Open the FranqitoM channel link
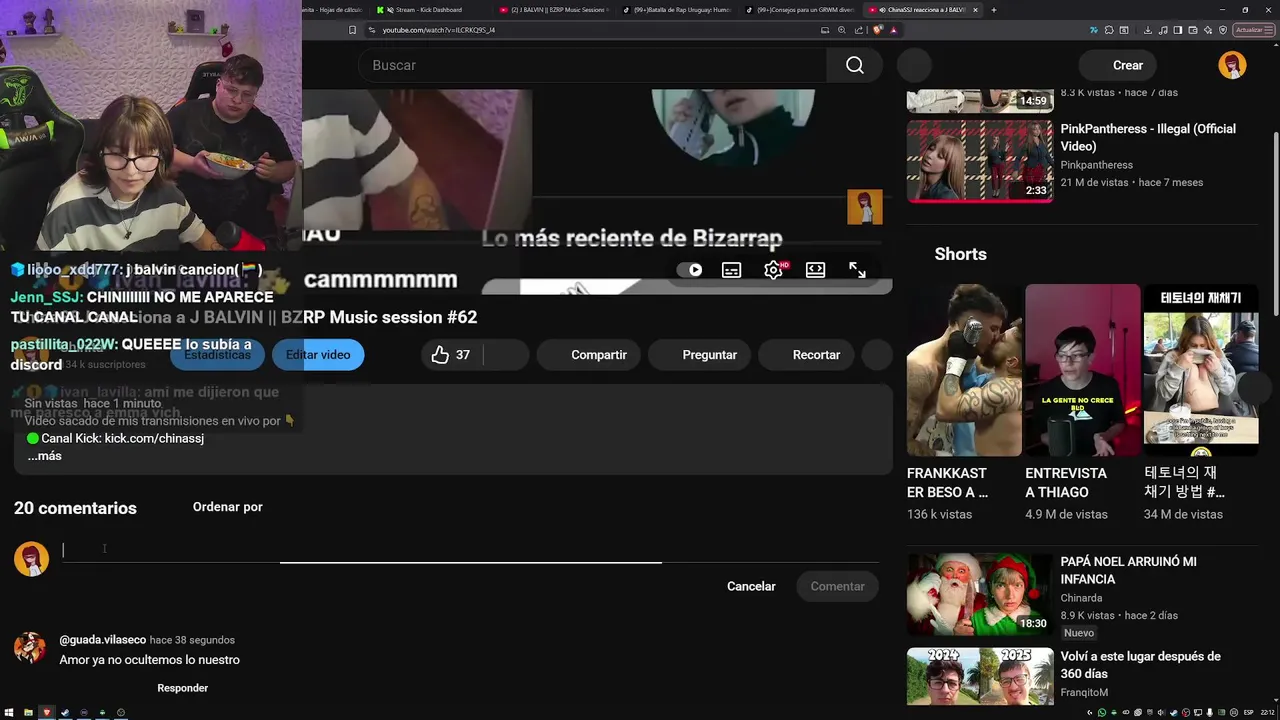The image size is (1280, 720). [1084, 692]
